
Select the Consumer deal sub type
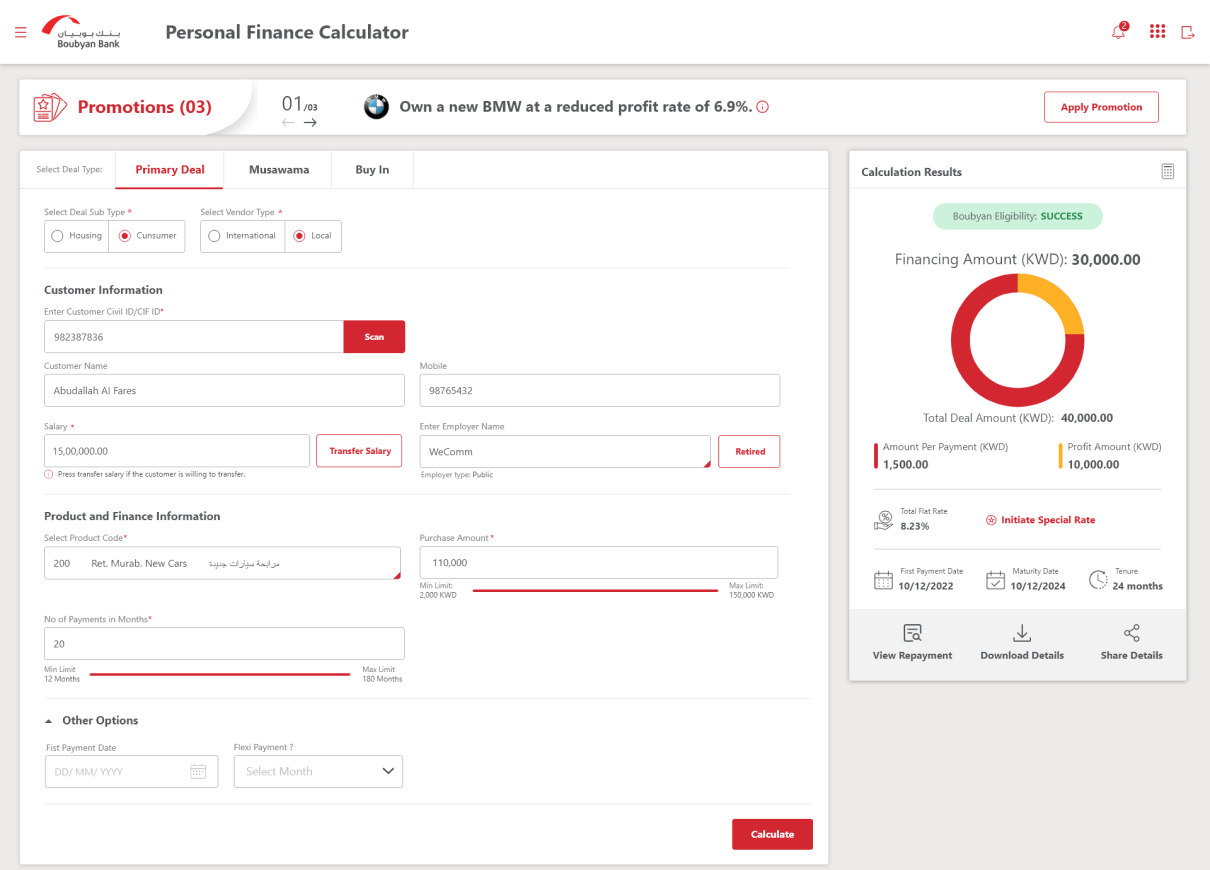coord(147,236)
